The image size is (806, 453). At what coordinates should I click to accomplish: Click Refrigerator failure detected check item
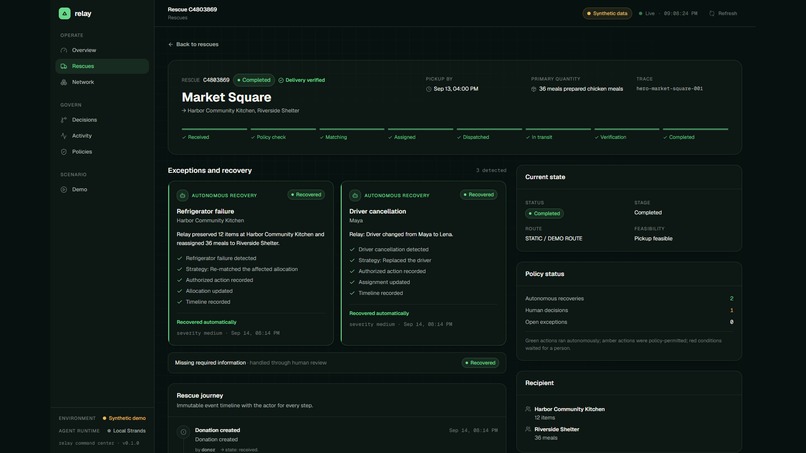(x=216, y=258)
